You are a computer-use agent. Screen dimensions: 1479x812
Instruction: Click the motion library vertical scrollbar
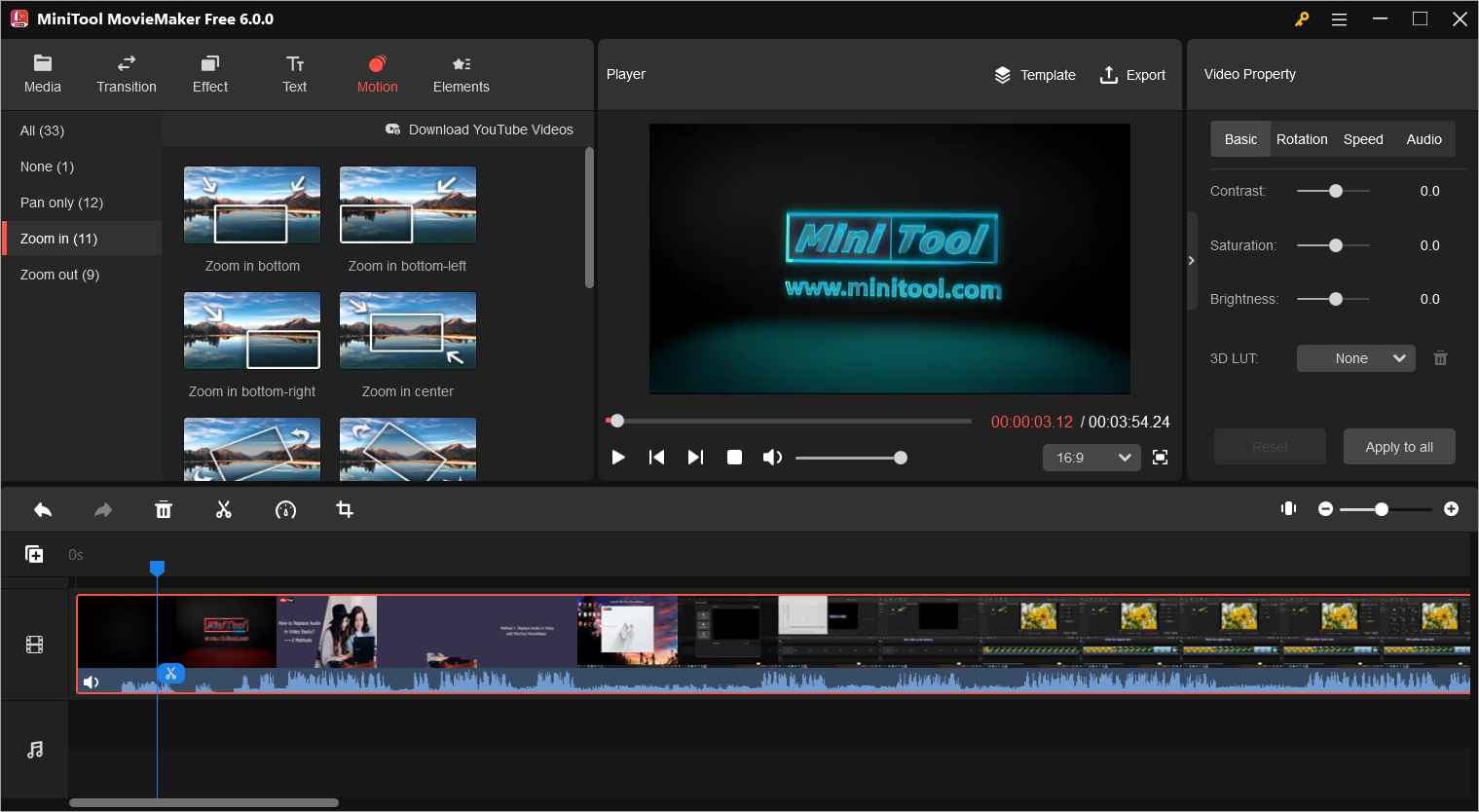[x=589, y=218]
